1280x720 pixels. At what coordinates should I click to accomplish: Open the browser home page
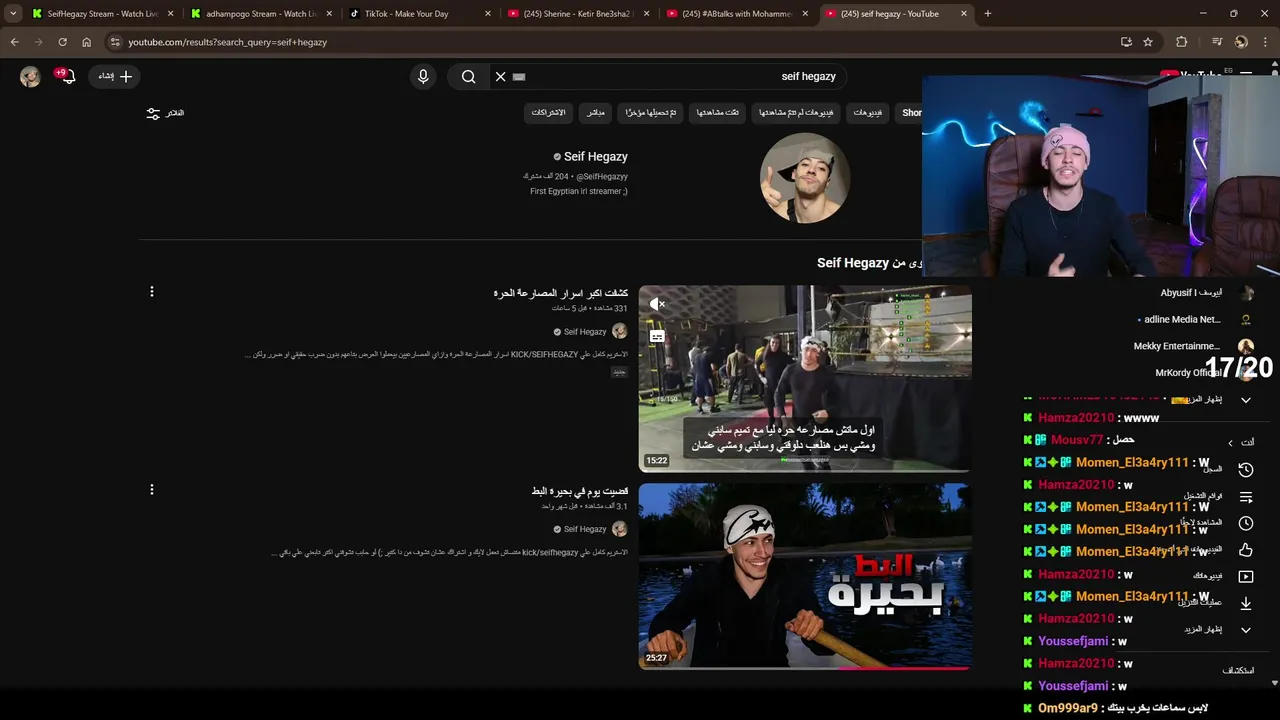click(x=86, y=42)
